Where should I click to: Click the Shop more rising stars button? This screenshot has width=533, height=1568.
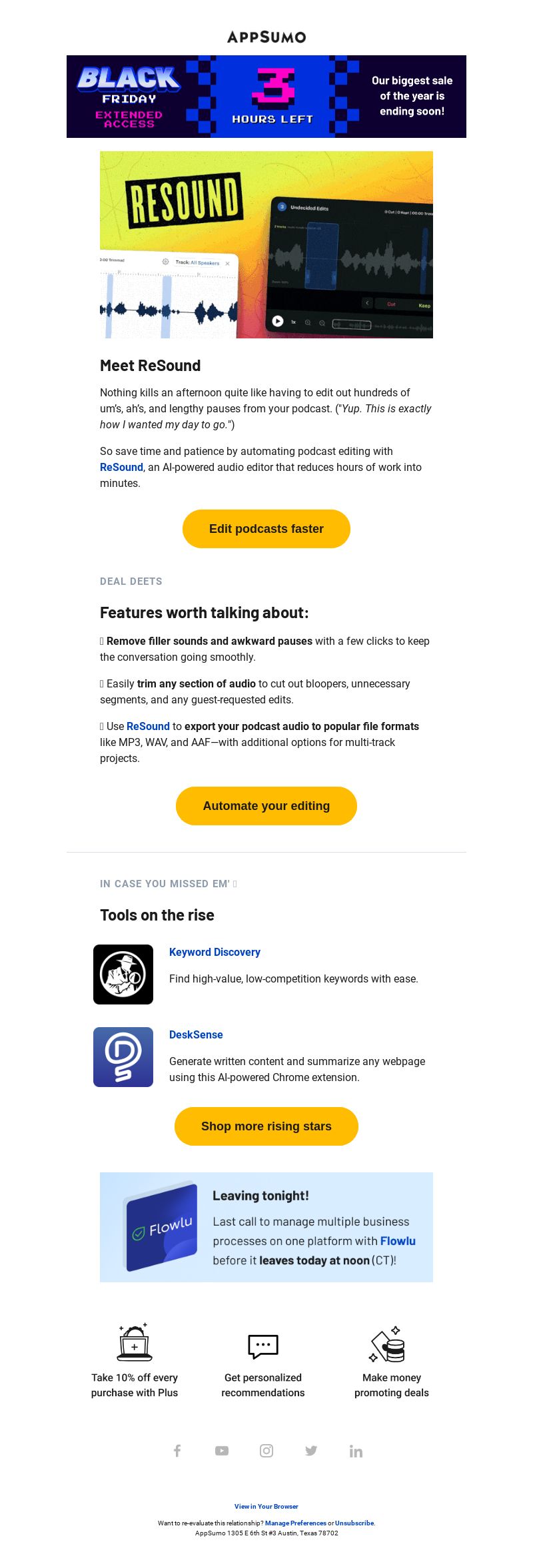[266, 1126]
